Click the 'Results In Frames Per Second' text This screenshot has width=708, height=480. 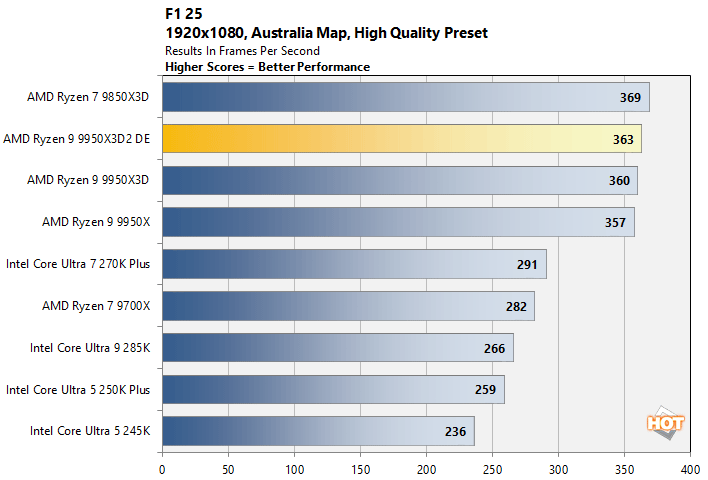(x=242, y=51)
